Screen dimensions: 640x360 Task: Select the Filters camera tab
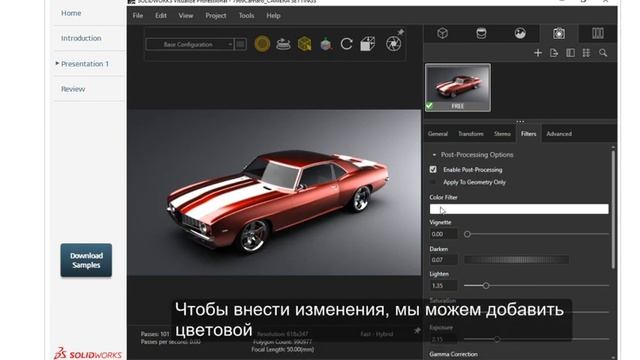[x=529, y=134]
